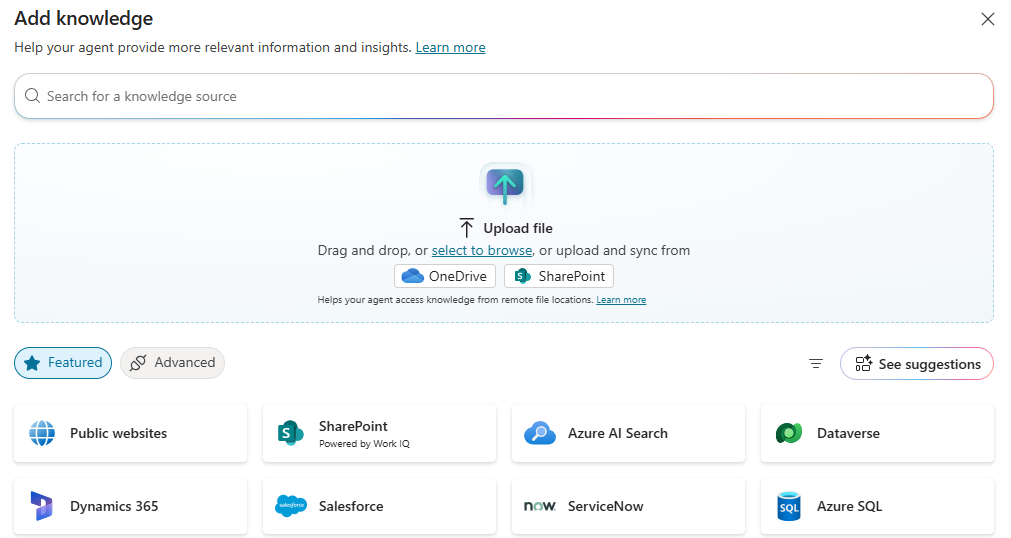Click the Azure AI Search cloud icon
The height and width of the screenshot is (538, 1011).
540,433
